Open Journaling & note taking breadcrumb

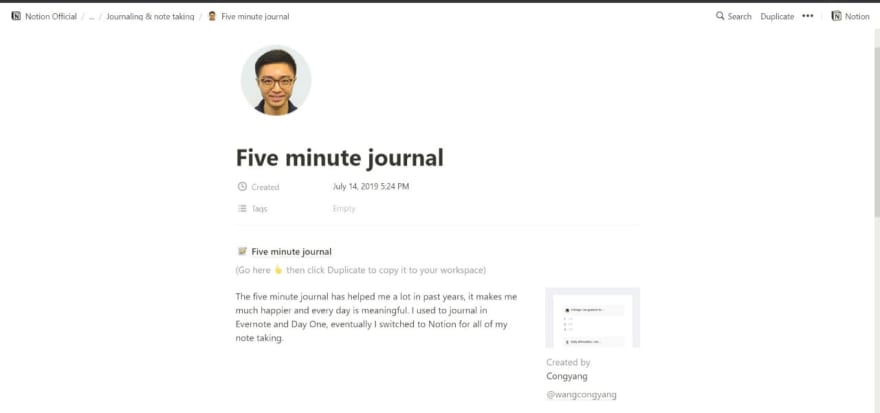click(150, 17)
